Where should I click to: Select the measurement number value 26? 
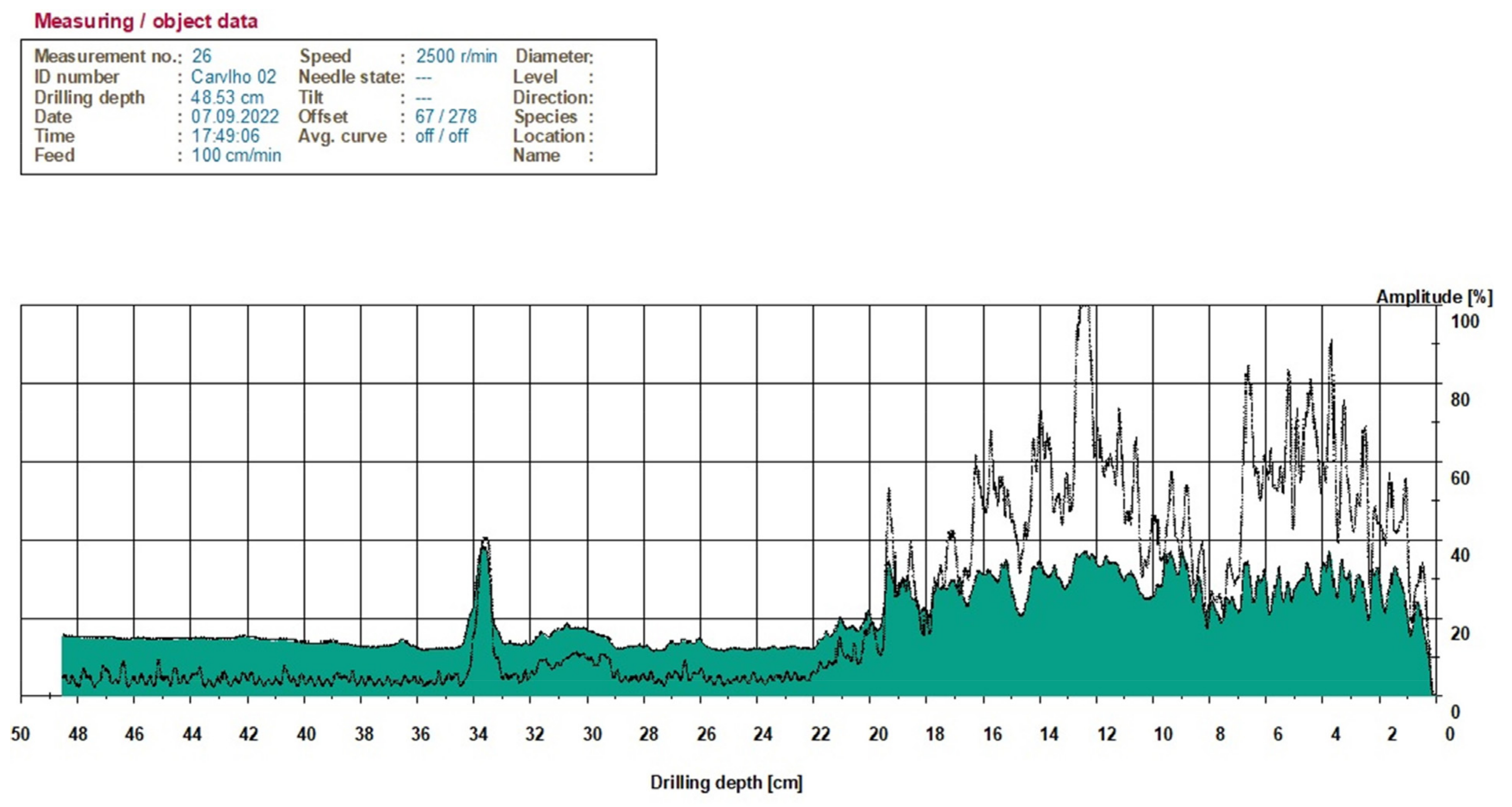click(x=201, y=56)
